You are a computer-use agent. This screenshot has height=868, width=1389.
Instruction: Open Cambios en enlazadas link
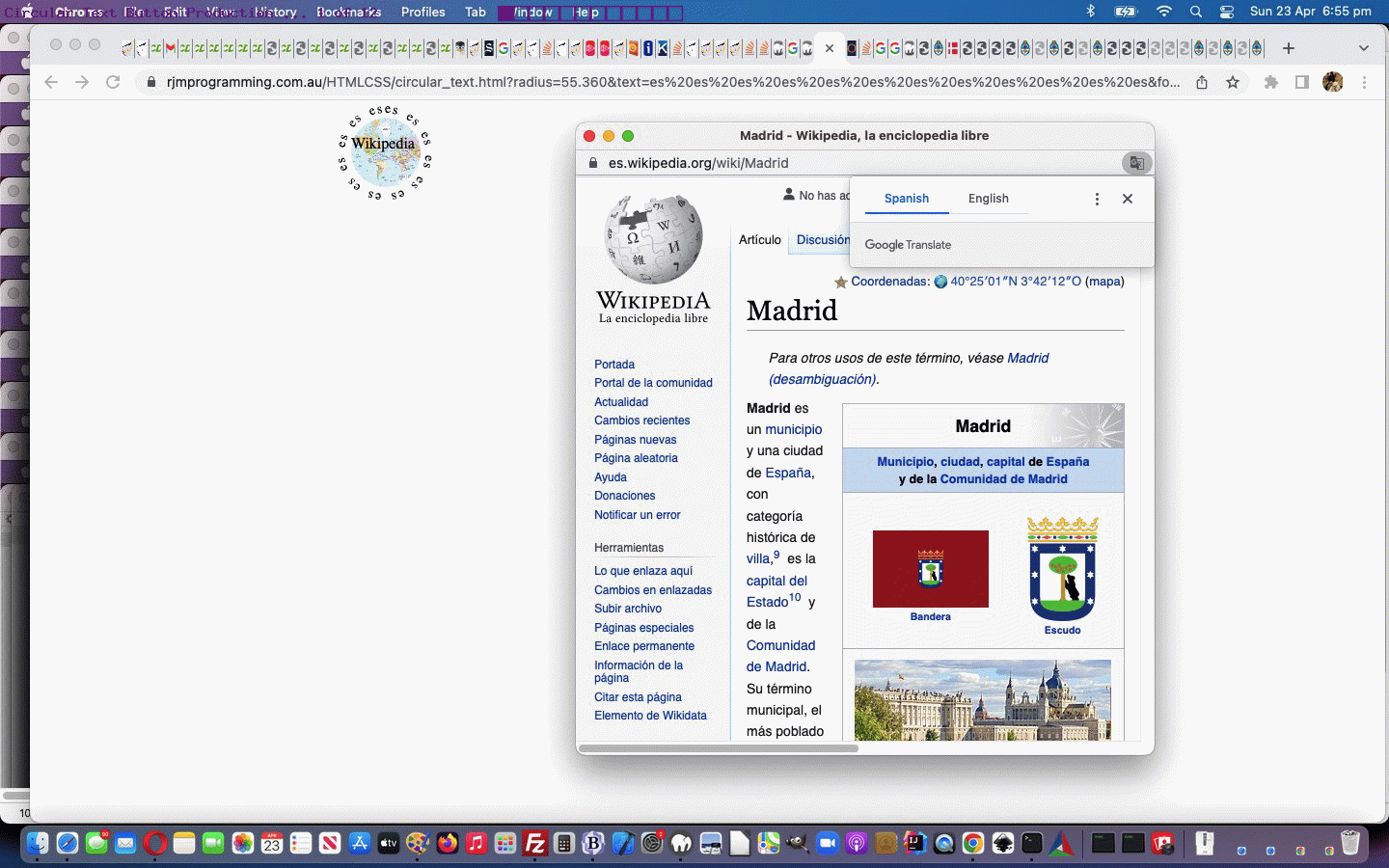pyautogui.click(x=653, y=590)
